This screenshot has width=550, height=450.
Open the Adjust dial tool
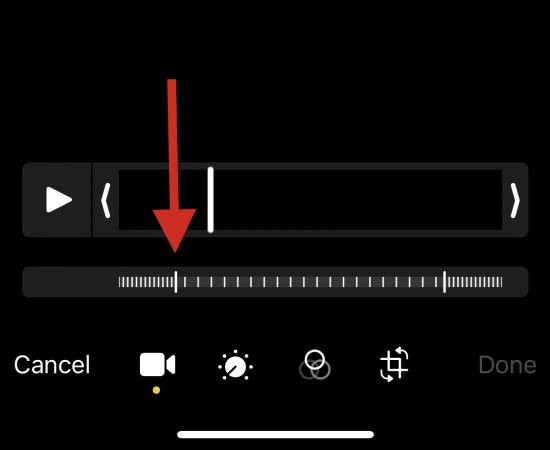tap(235, 365)
